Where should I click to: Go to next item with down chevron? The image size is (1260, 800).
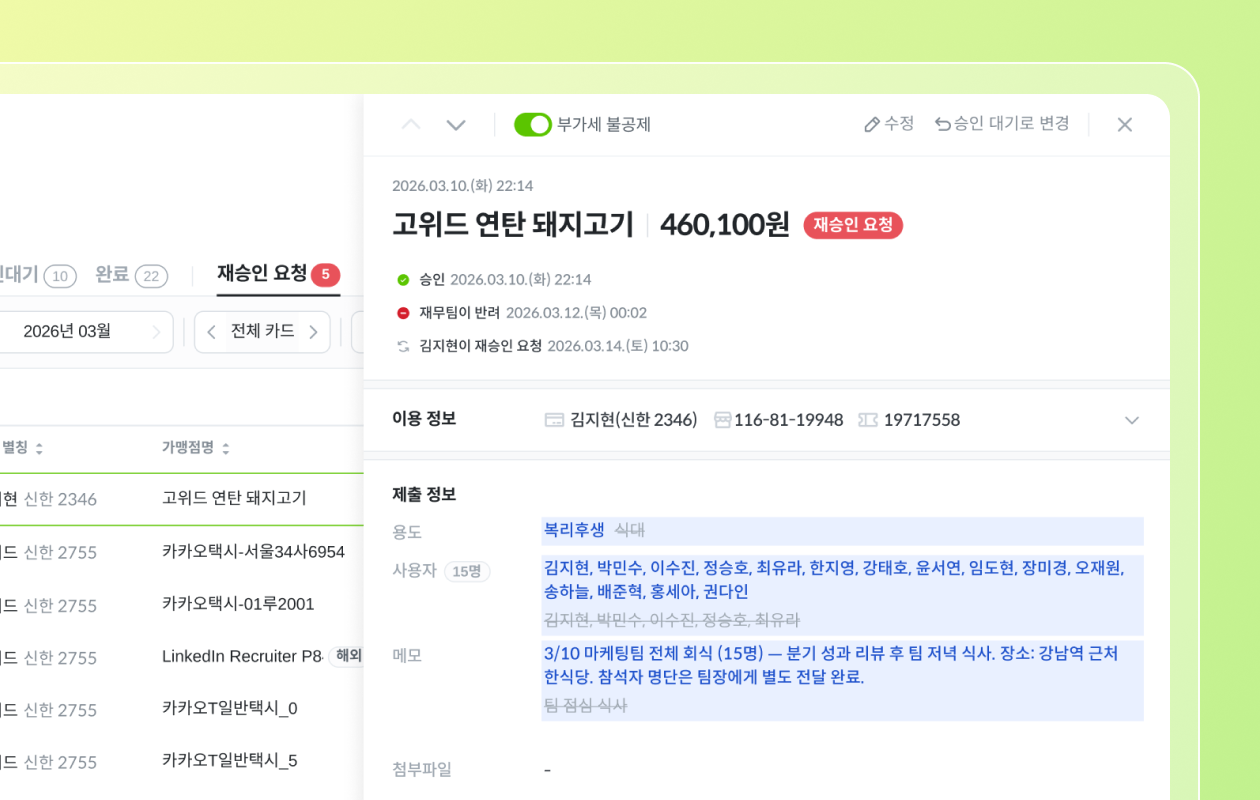456,125
